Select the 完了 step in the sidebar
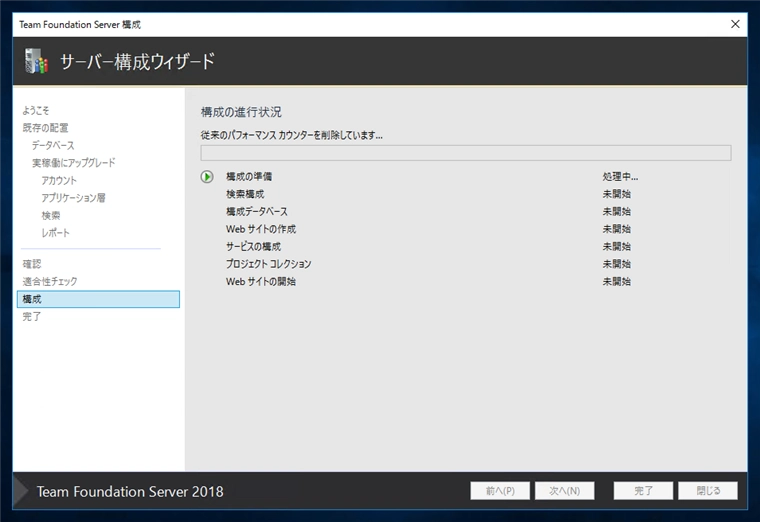 (32, 316)
